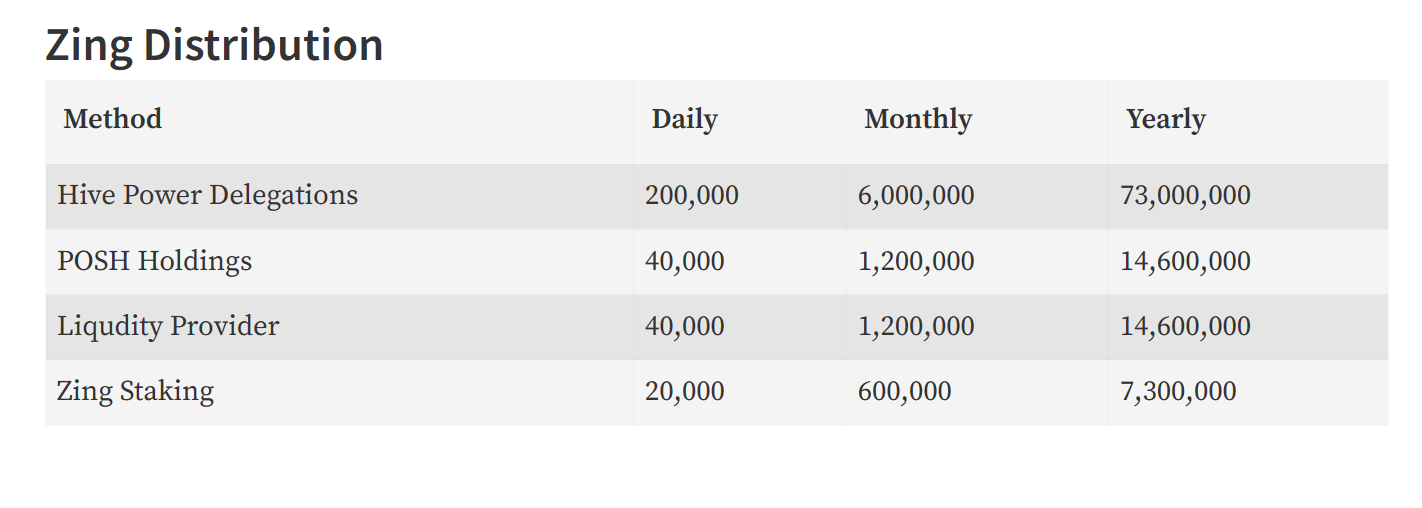Click the Zing Distribution heading

pyautogui.click(x=214, y=45)
